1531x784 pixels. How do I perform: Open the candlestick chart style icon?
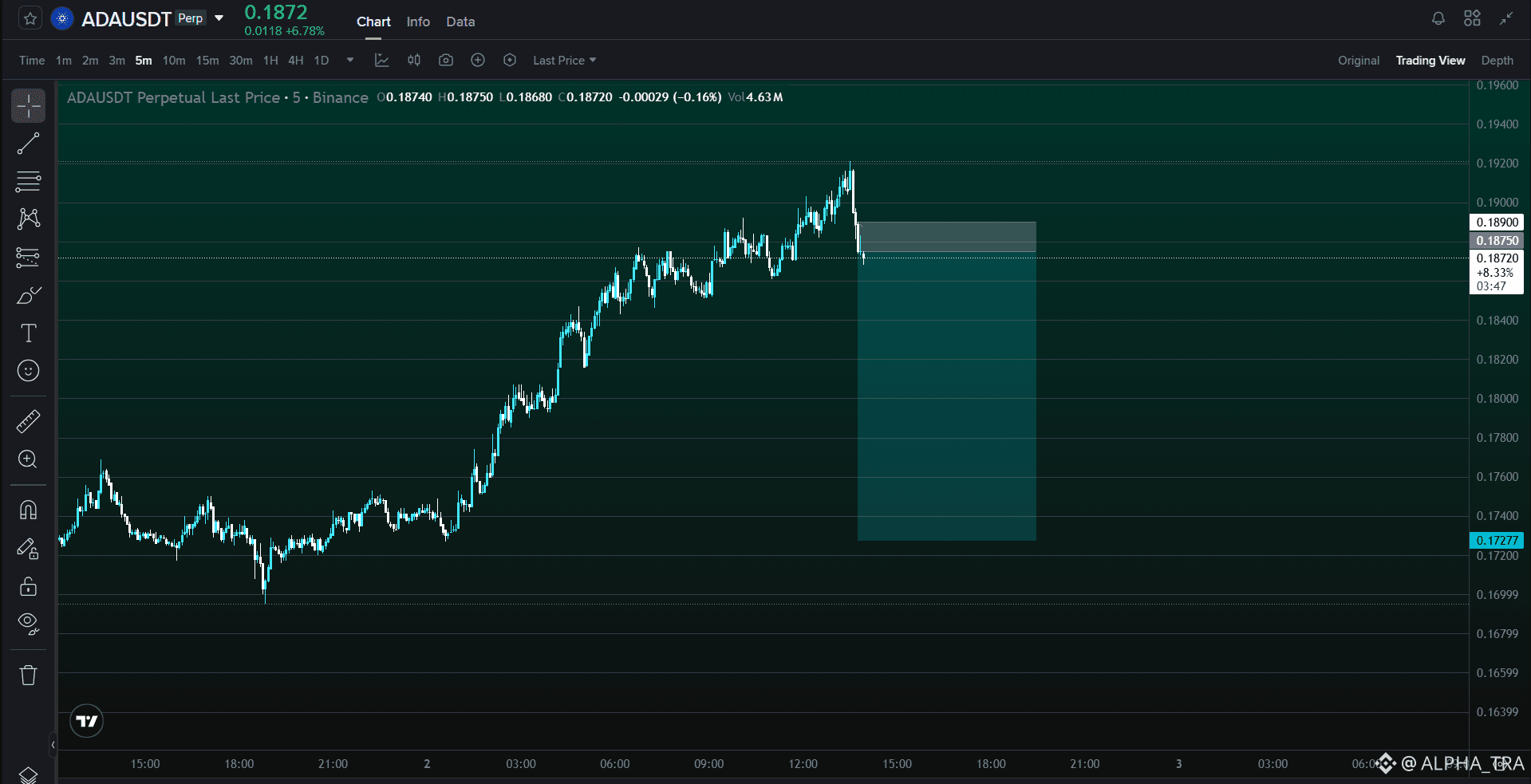[x=414, y=61]
